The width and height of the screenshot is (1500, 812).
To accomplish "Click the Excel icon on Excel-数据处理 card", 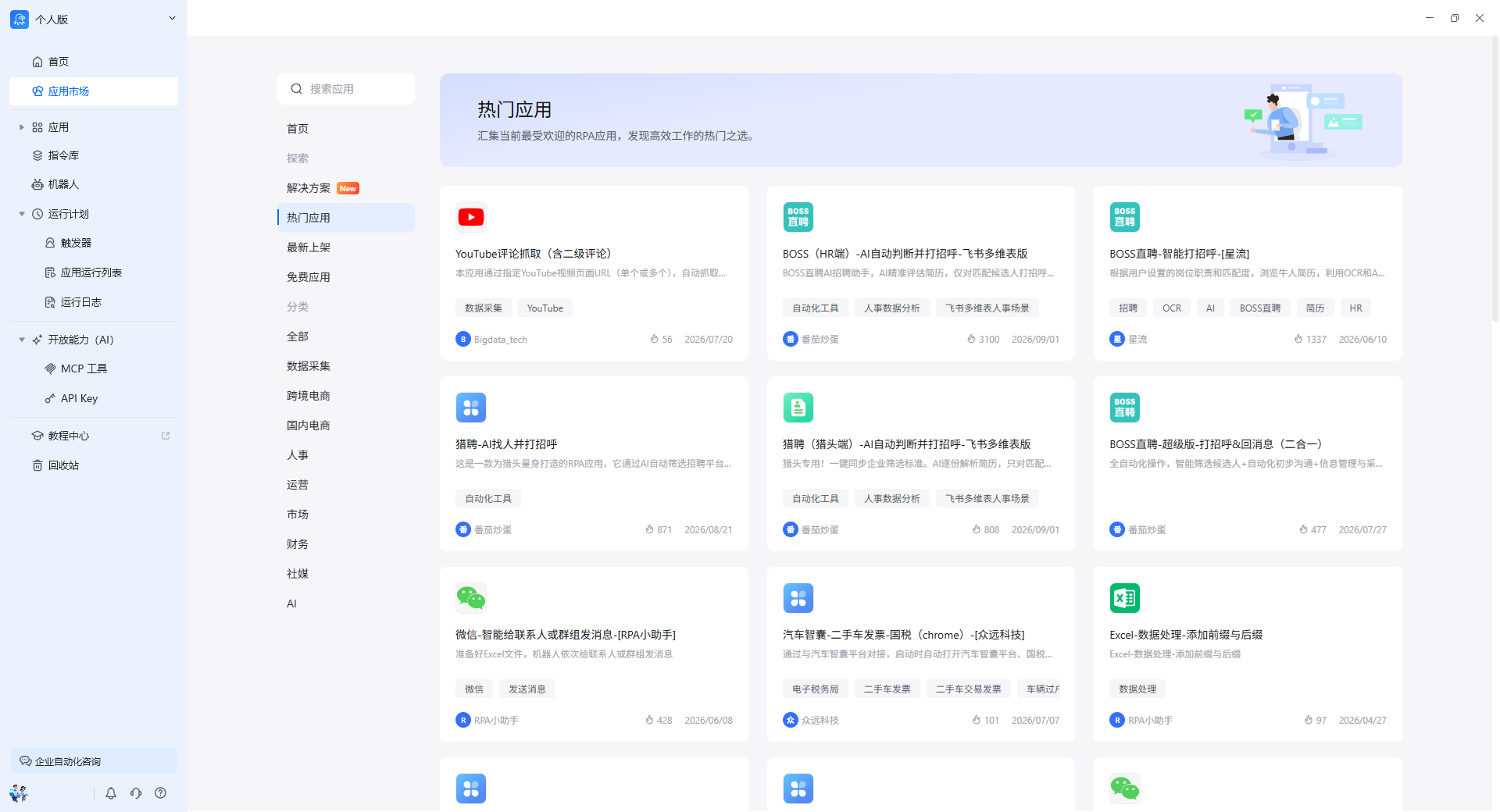I will [1125, 598].
